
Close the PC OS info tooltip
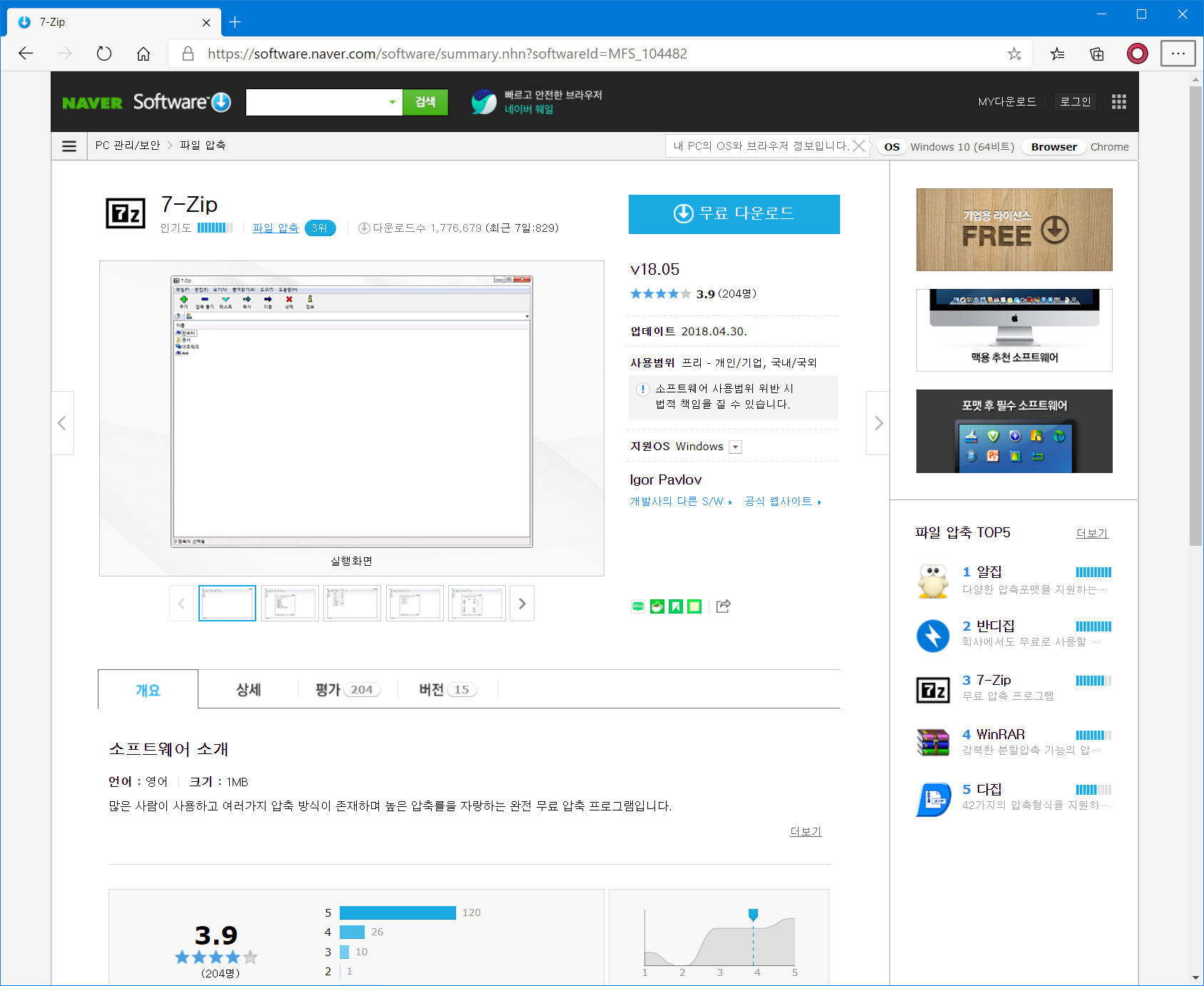pyautogui.click(x=859, y=146)
